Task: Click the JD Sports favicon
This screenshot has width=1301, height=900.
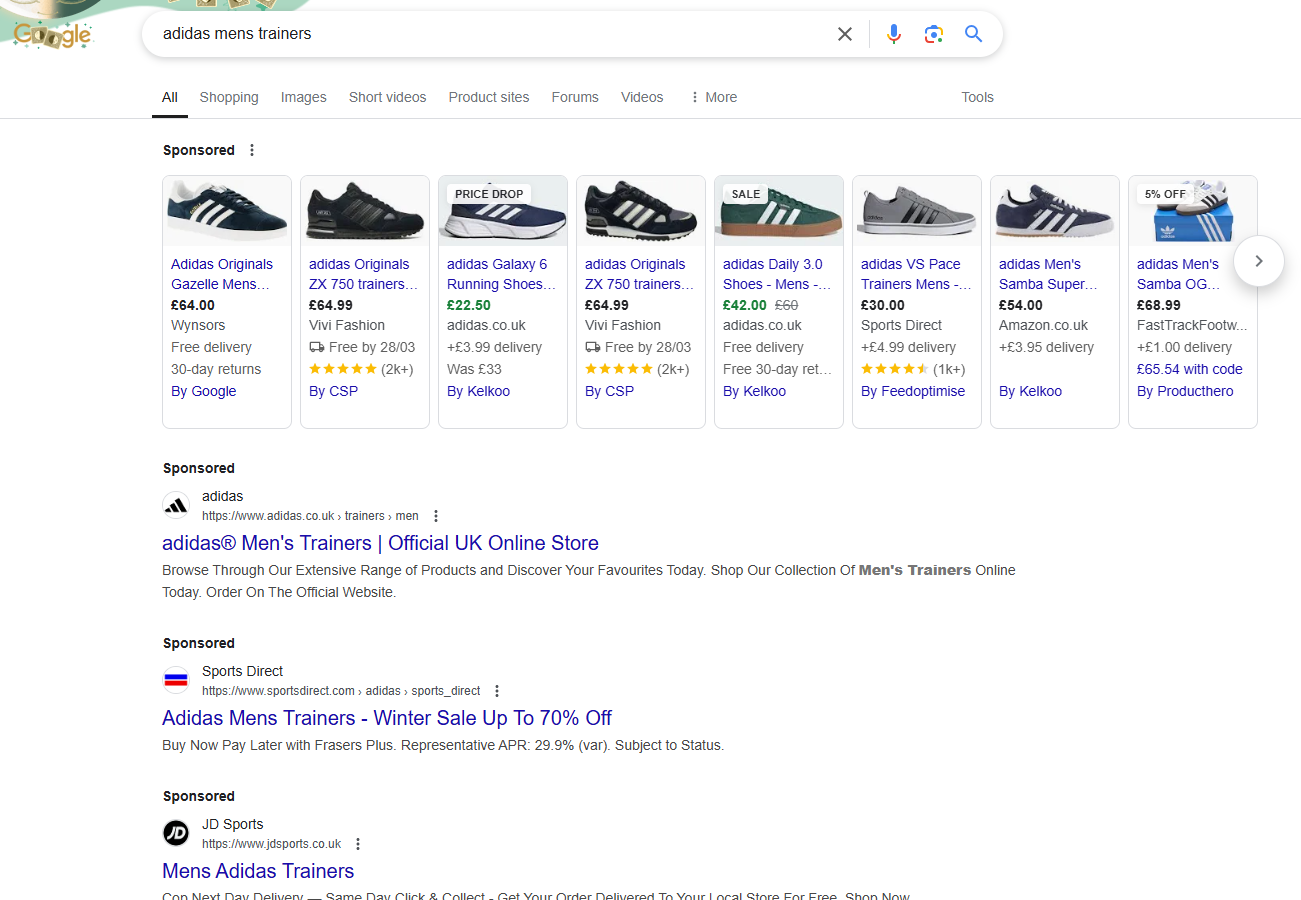Action: pyautogui.click(x=176, y=834)
